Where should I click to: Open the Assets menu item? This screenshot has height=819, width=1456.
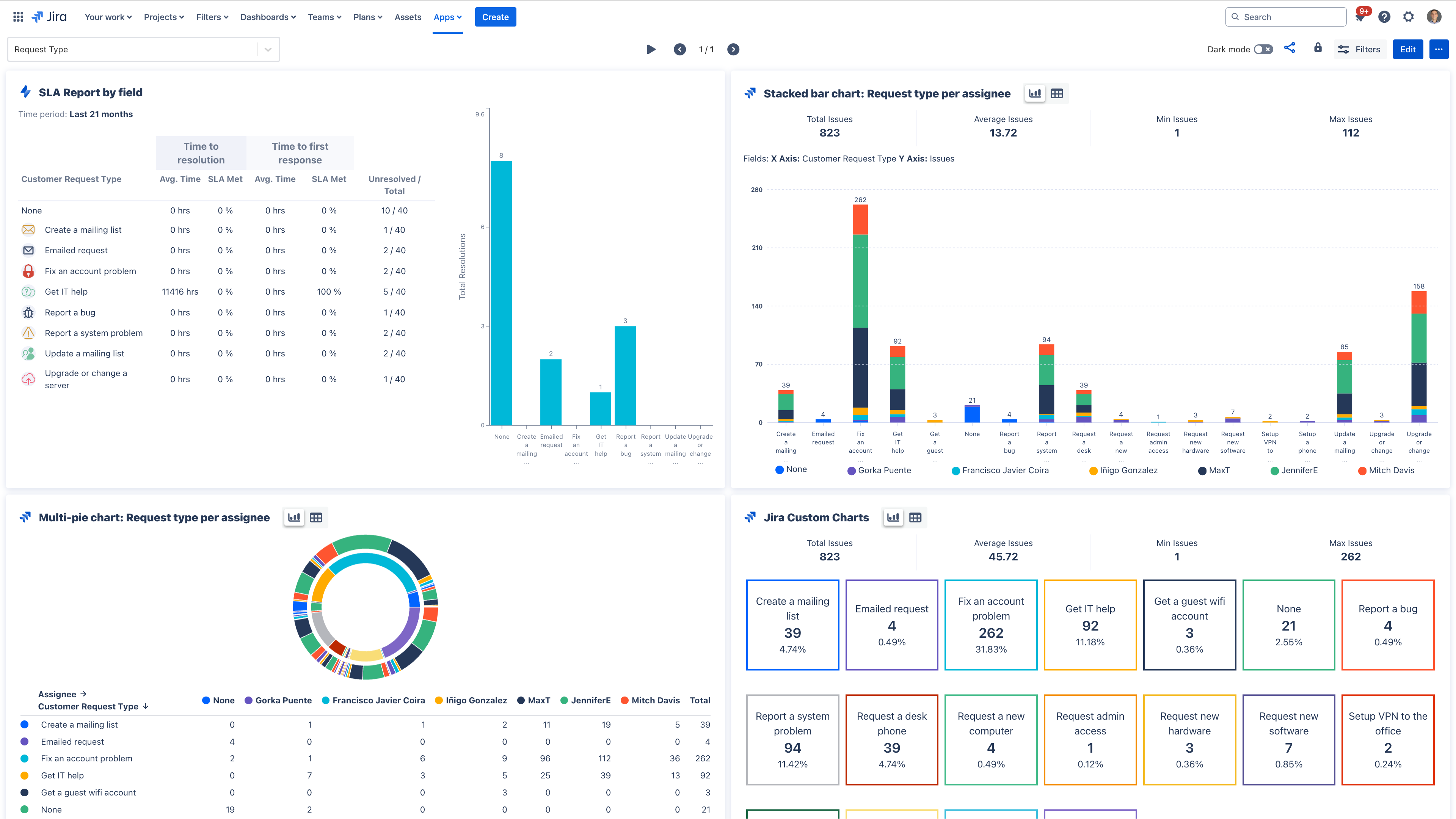click(408, 17)
